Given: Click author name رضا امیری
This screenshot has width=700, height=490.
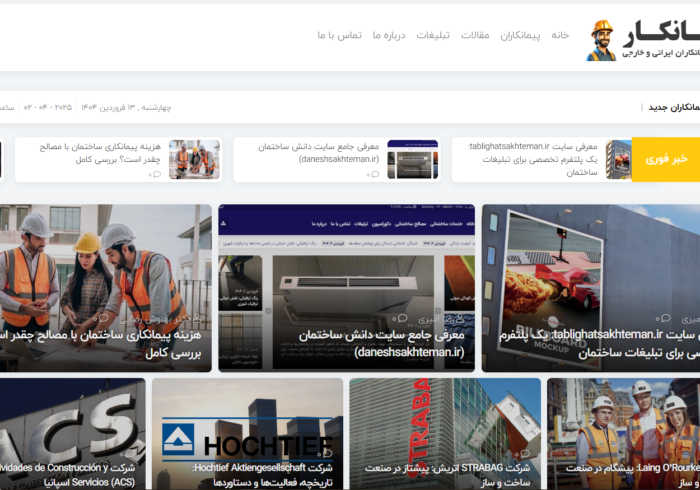Looking at the screenshot, I should pos(435,319).
